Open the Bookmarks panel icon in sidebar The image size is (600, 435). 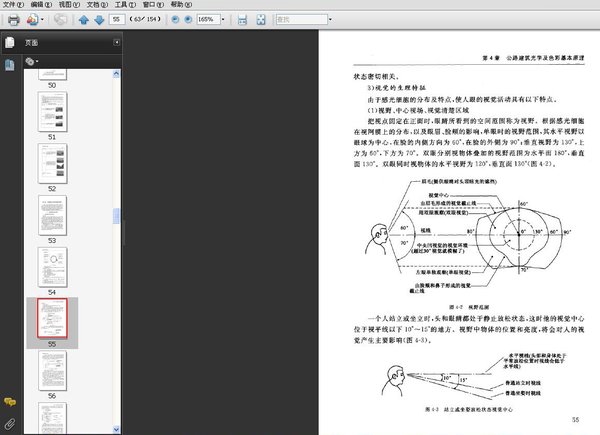(x=10, y=64)
